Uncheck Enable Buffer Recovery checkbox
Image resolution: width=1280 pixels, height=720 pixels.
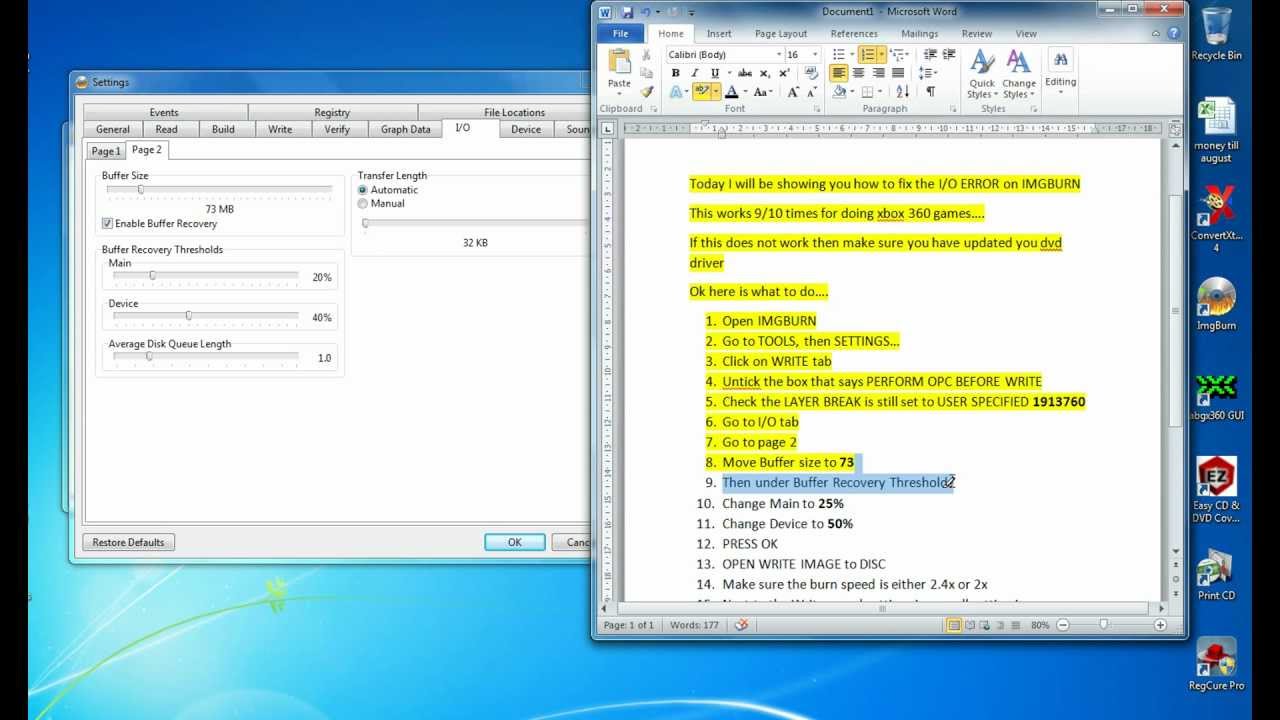[x=107, y=223]
